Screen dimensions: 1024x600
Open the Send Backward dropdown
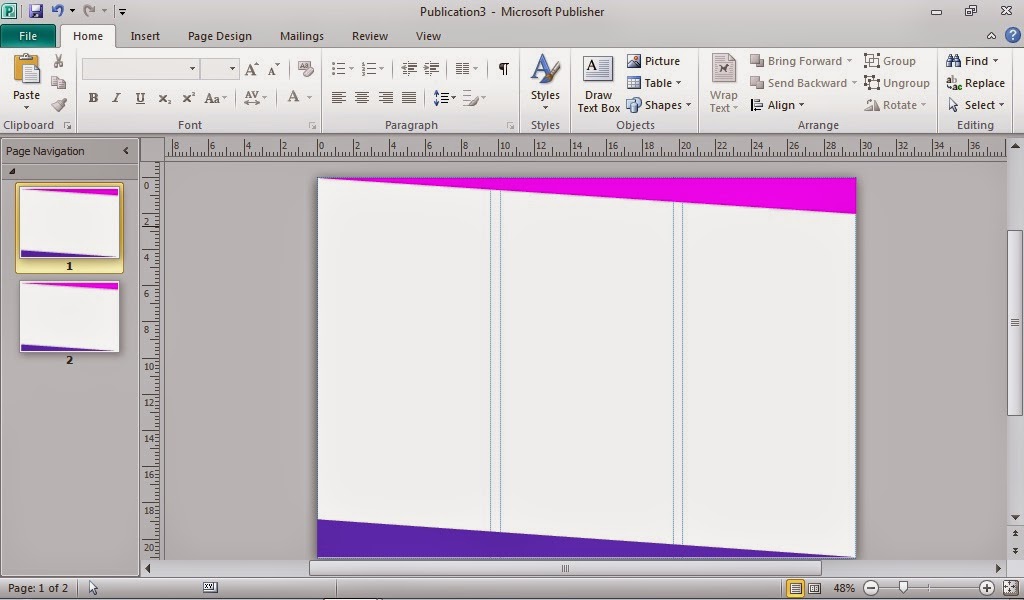tap(854, 83)
